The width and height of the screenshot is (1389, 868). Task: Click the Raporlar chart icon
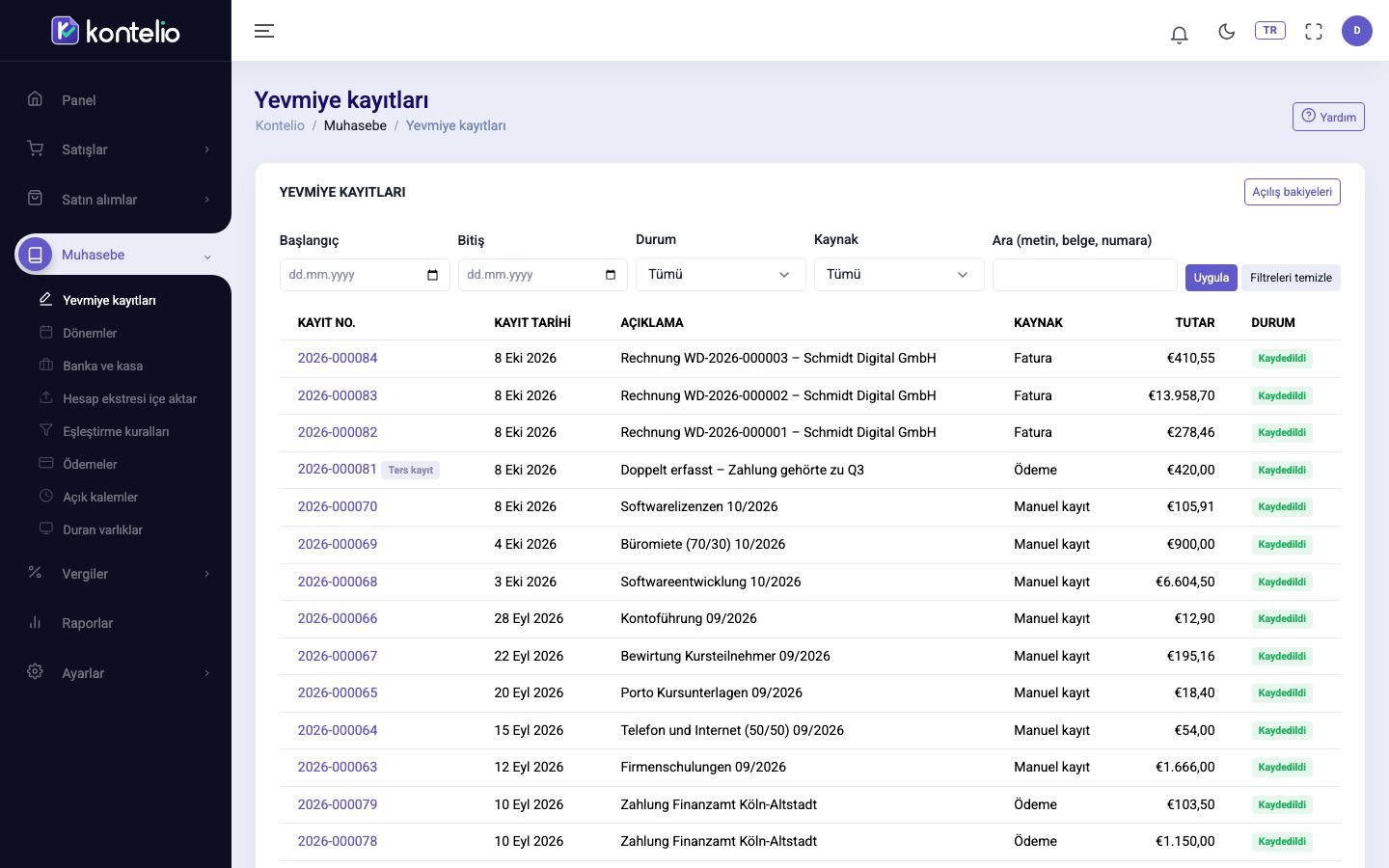tap(35, 622)
